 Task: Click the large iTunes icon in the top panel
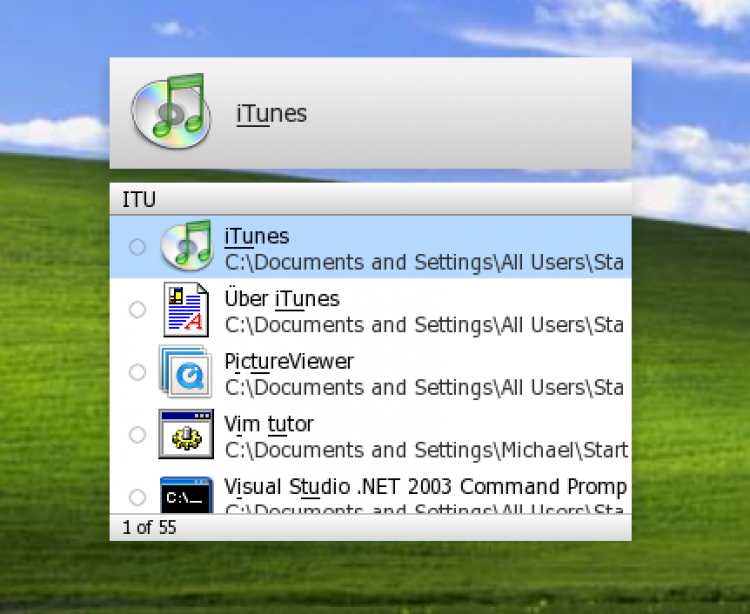[171, 111]
